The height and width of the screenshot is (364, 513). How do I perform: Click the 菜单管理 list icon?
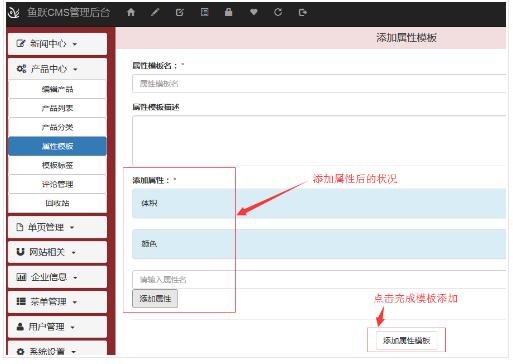(x=21, y=301)
